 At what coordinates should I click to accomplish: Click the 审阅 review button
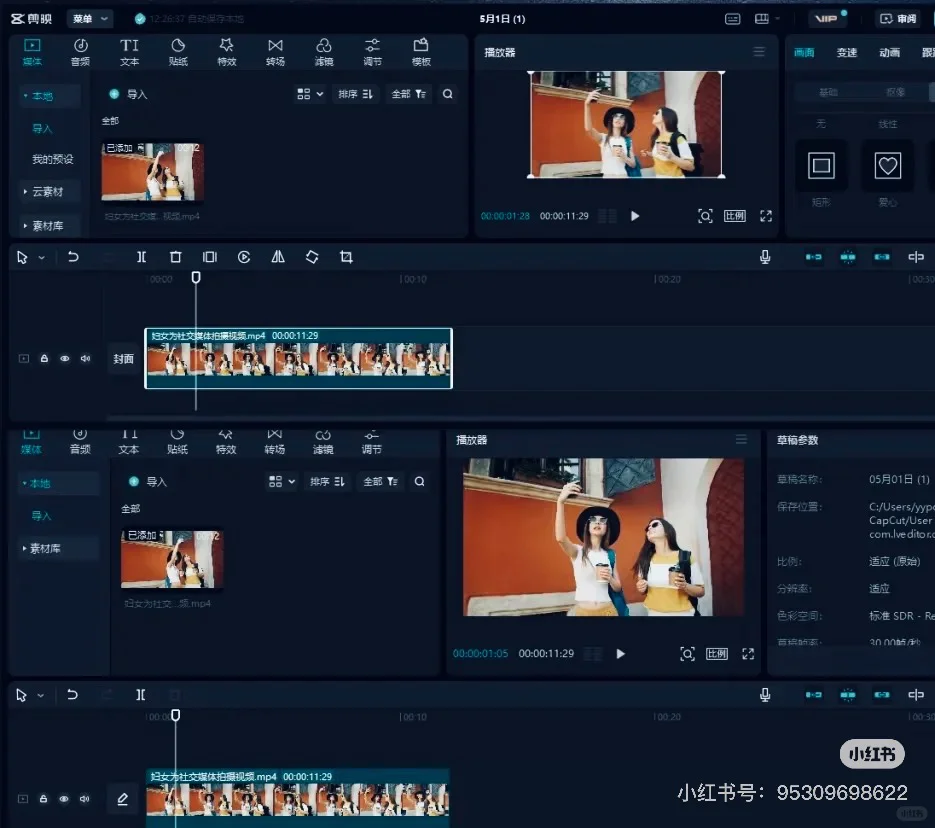point(897,18)
